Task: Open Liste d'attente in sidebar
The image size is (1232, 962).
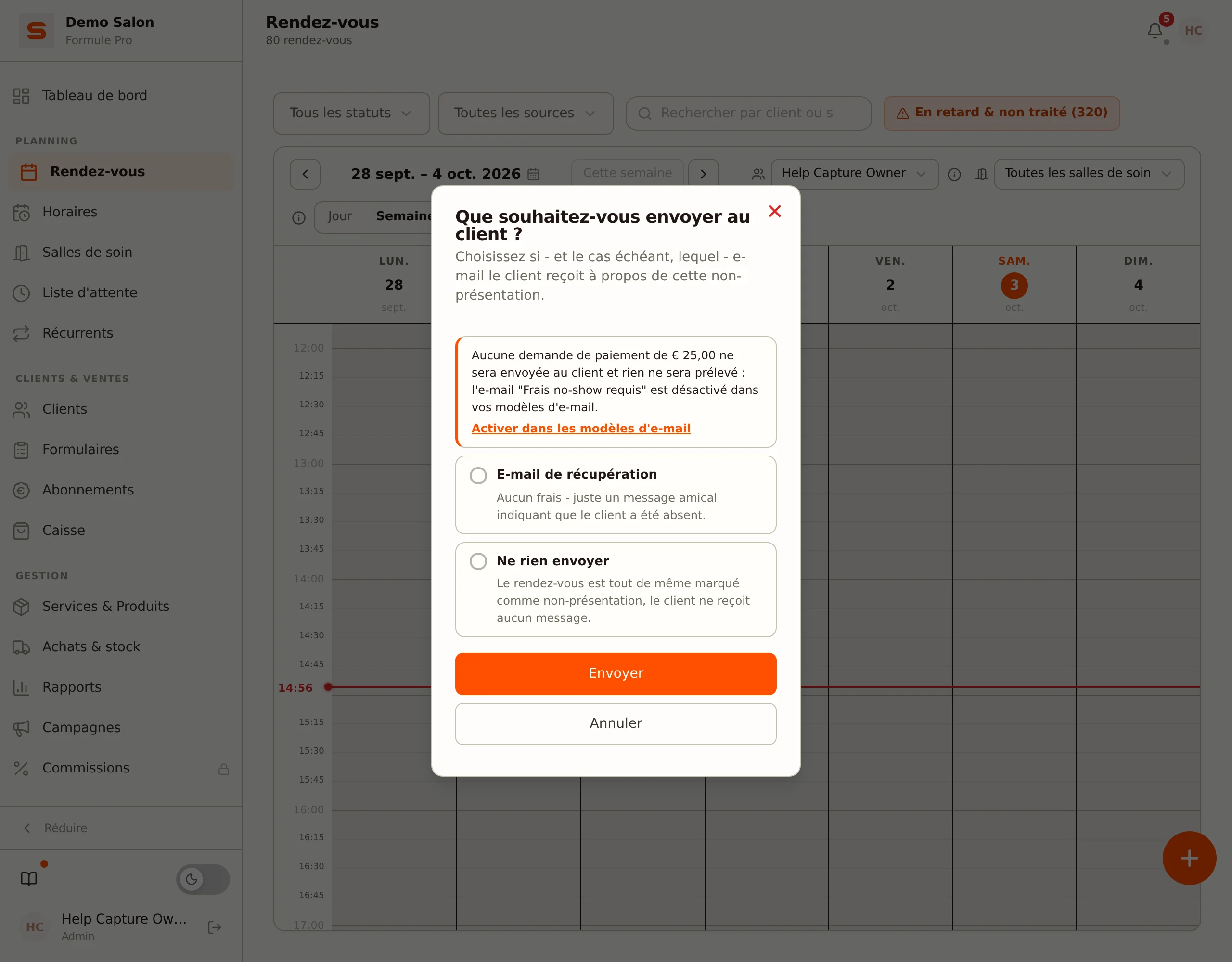Action: (121, 292)
